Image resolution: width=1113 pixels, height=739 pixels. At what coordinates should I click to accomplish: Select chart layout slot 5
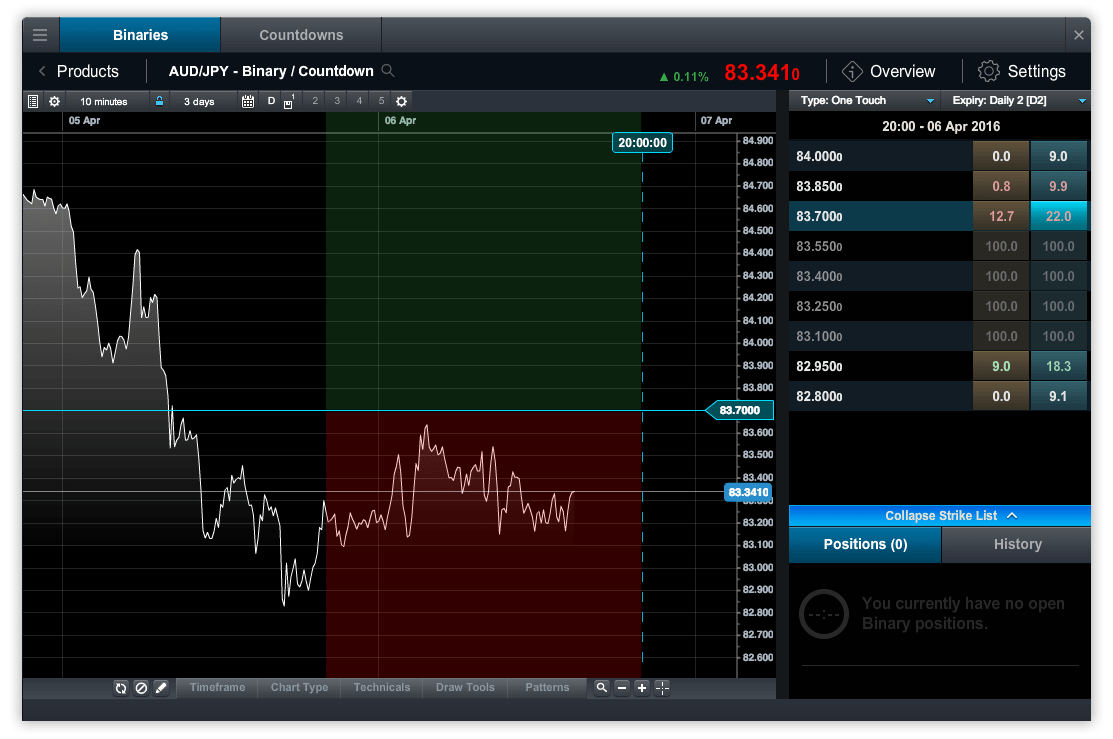click(381, 101)
